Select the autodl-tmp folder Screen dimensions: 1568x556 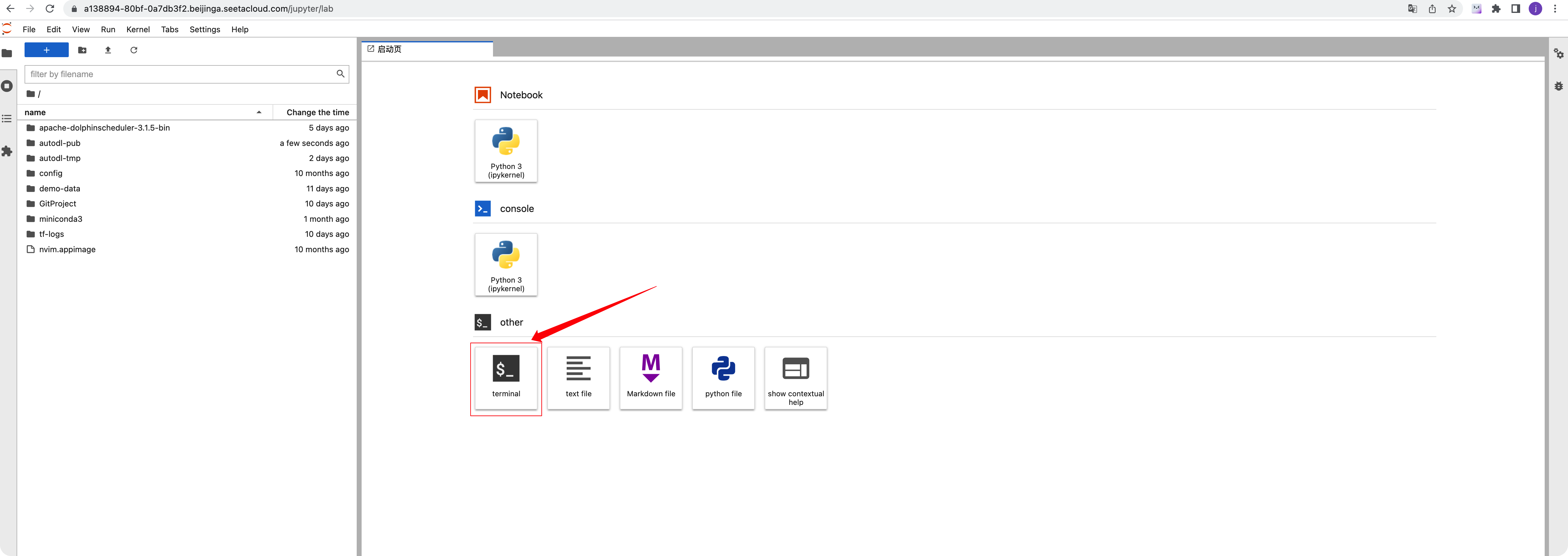[187, 158]
